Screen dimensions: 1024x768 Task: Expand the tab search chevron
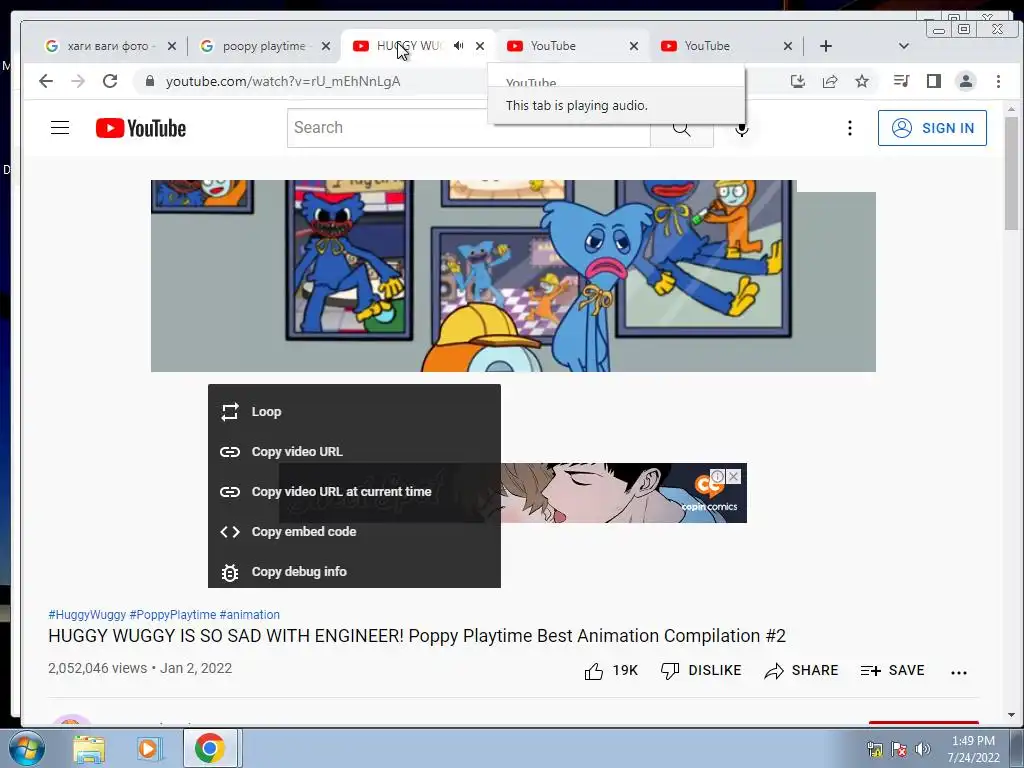(904, 46)
